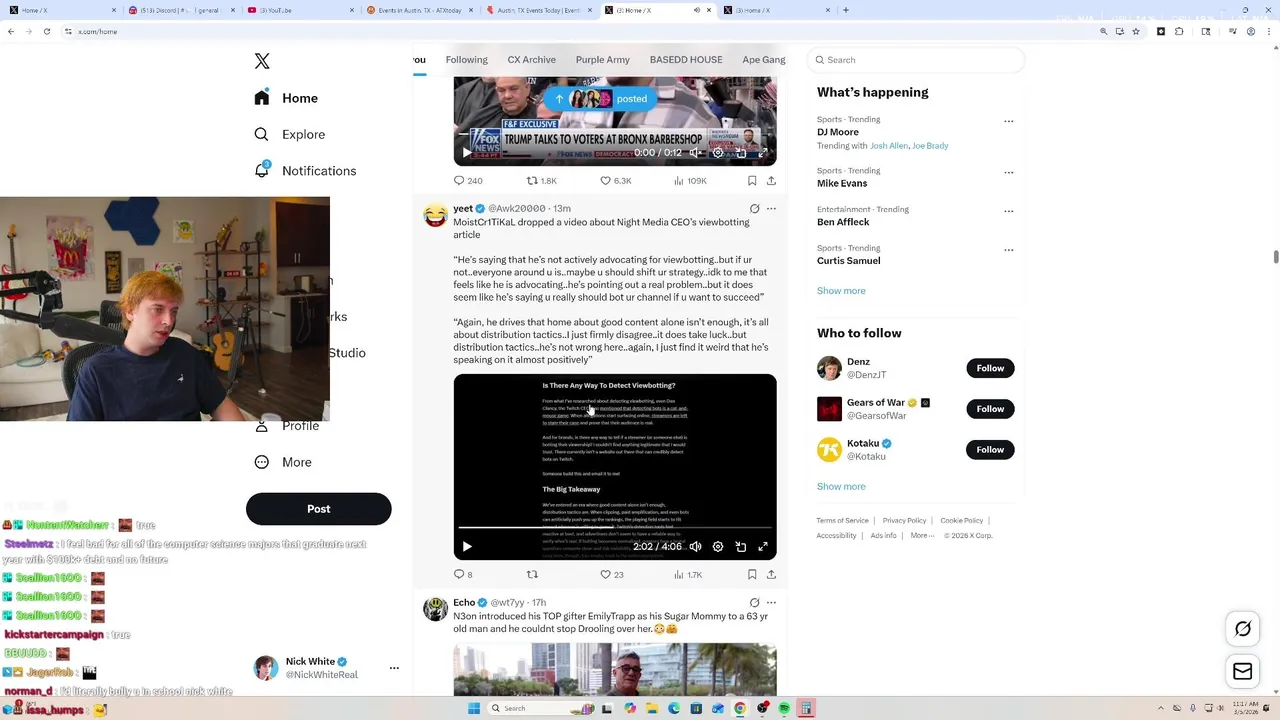Click the X logo in sidebar

coord(262,61)
